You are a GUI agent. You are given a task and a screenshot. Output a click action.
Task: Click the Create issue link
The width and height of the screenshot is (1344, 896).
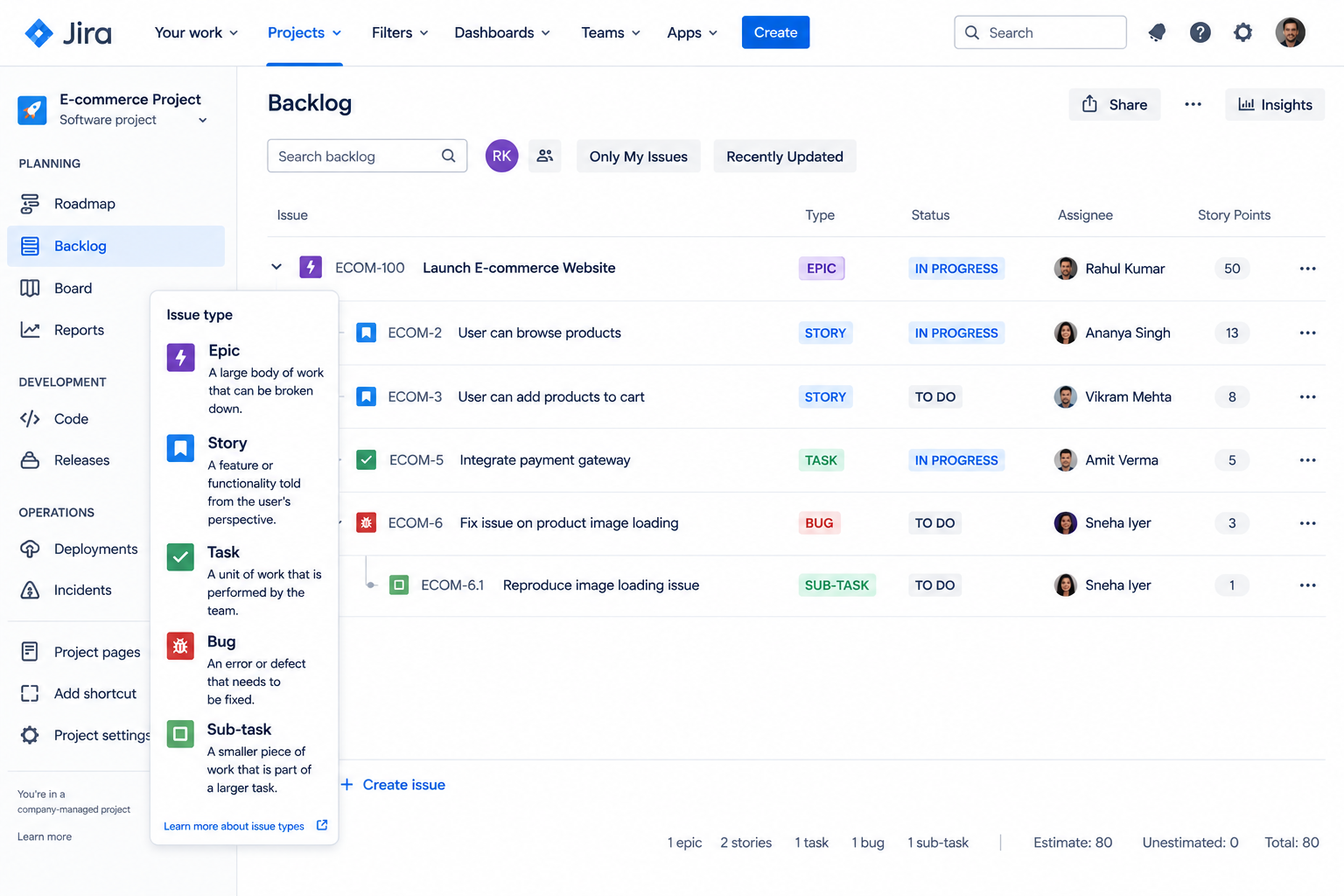[x=394, y=785]
